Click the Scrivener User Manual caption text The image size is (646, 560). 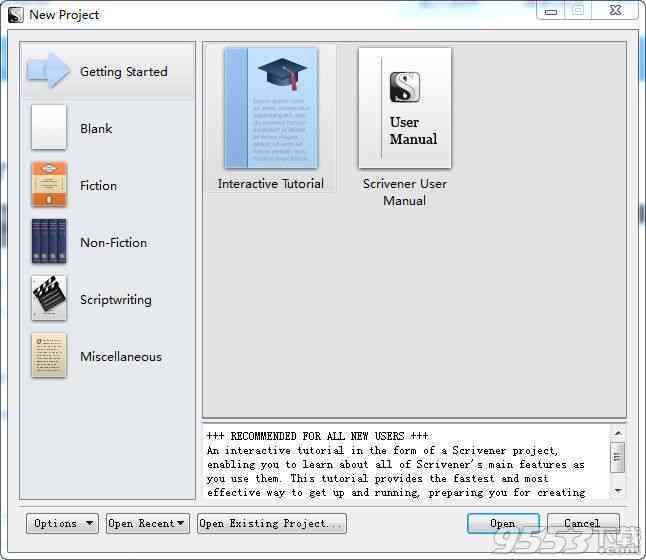[405, 192]
